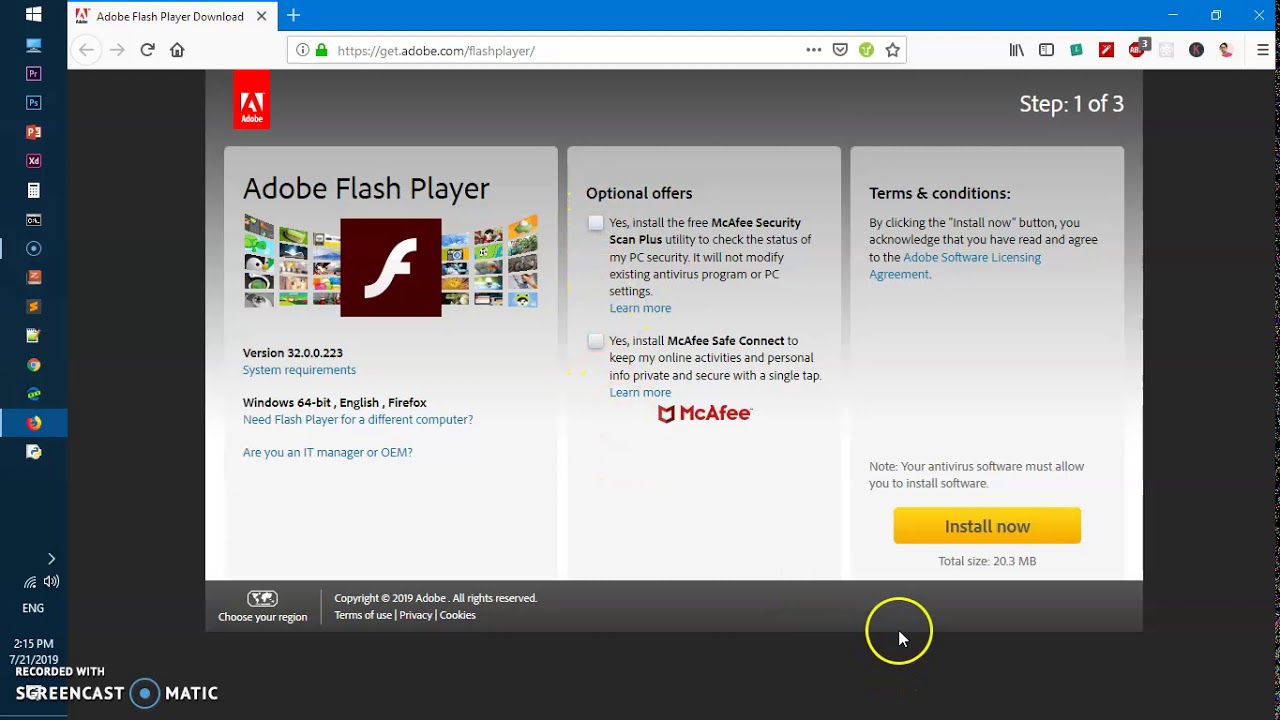Save page to Pocket icon
Image resolution: width=1280 pixels, height=720 pixels.
click(x=840, y=50)
